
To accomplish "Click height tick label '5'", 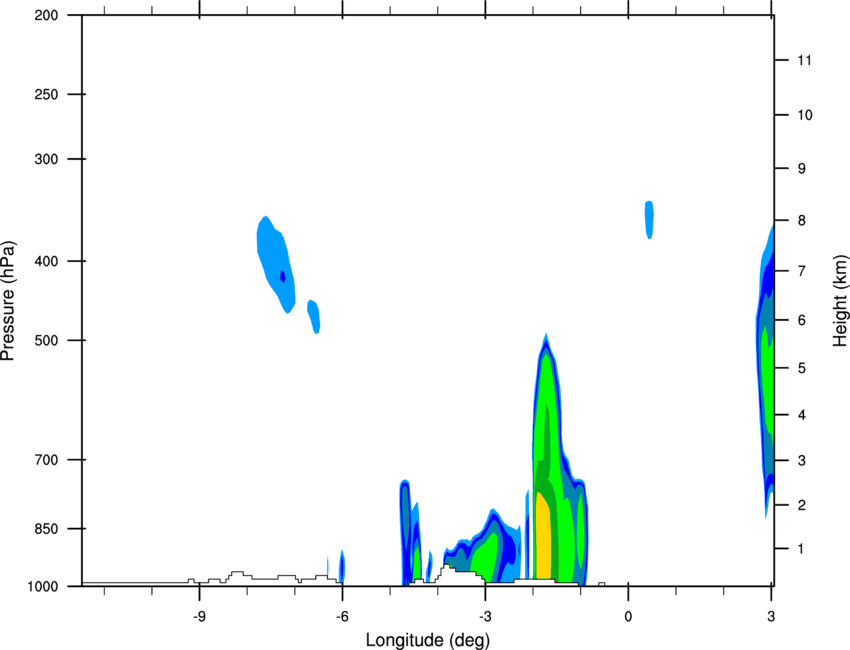I will 801,368.
